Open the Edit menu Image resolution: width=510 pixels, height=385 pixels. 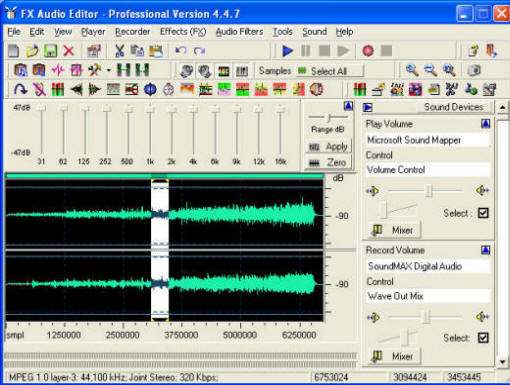(37, 32)
